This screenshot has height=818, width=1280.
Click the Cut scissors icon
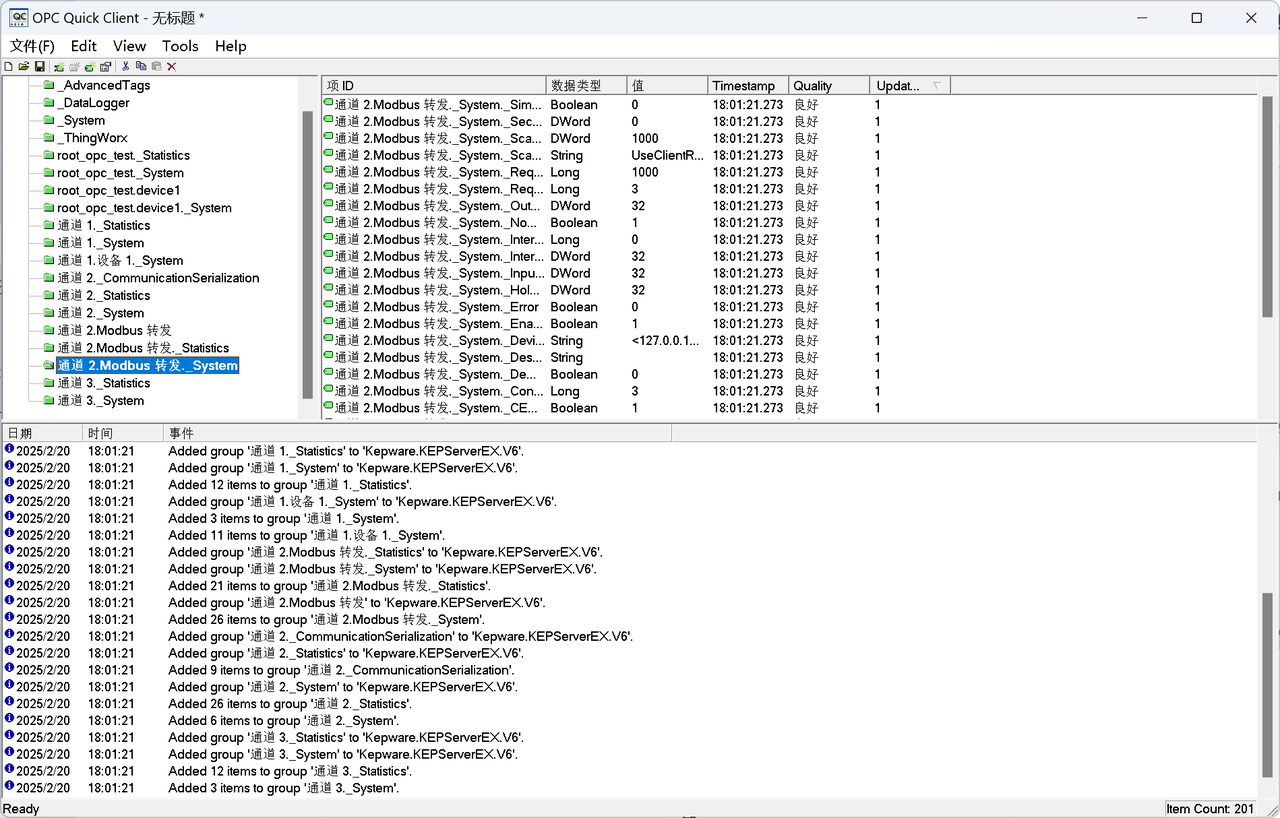tap(126, 67)
